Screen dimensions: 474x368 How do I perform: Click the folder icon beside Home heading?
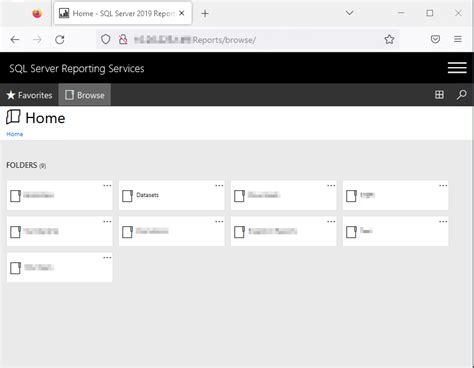pyautogui.click(x=13, y=117)
